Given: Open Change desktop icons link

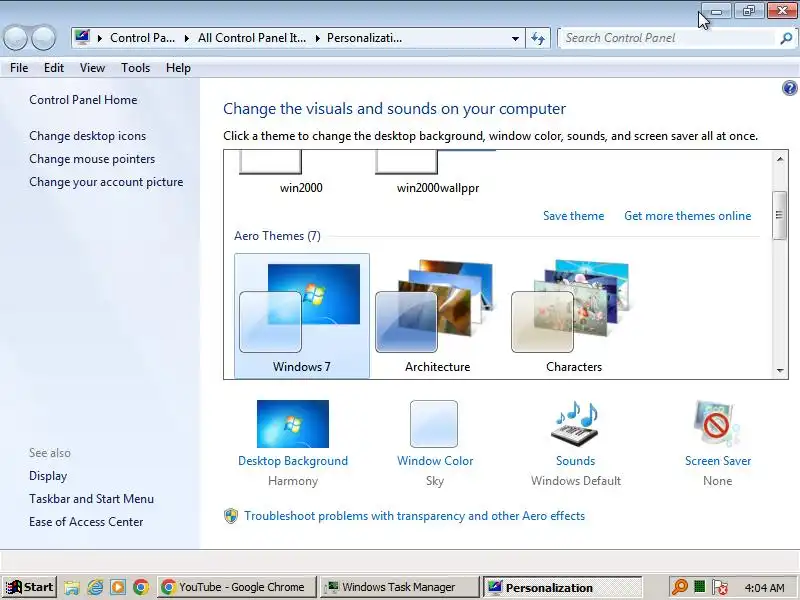Looking at the screenshot, I should [x=88, y=136].
